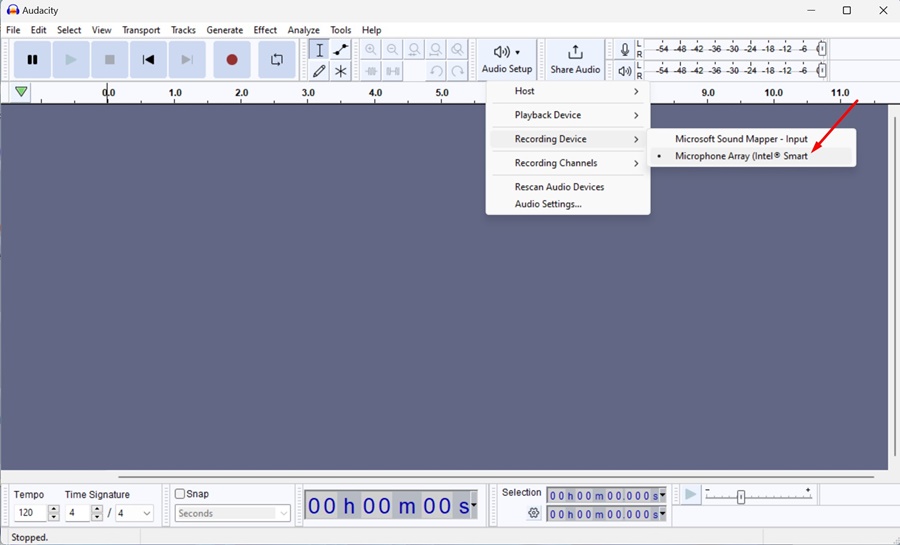Click the Undo arrow icon
The image size is (900, 545).
click(436, 71)
